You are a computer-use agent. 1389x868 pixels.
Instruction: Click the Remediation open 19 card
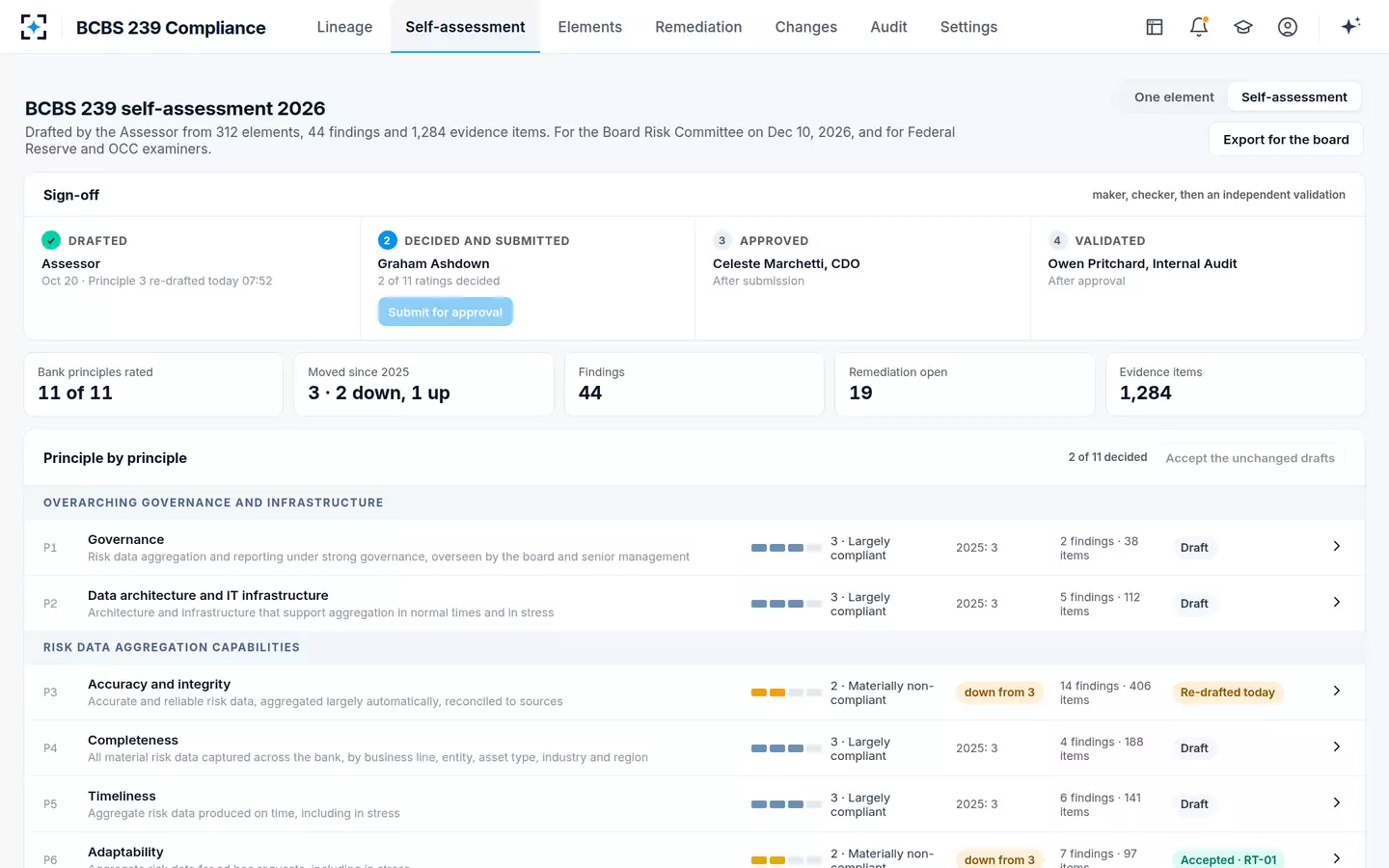(965, 384)
